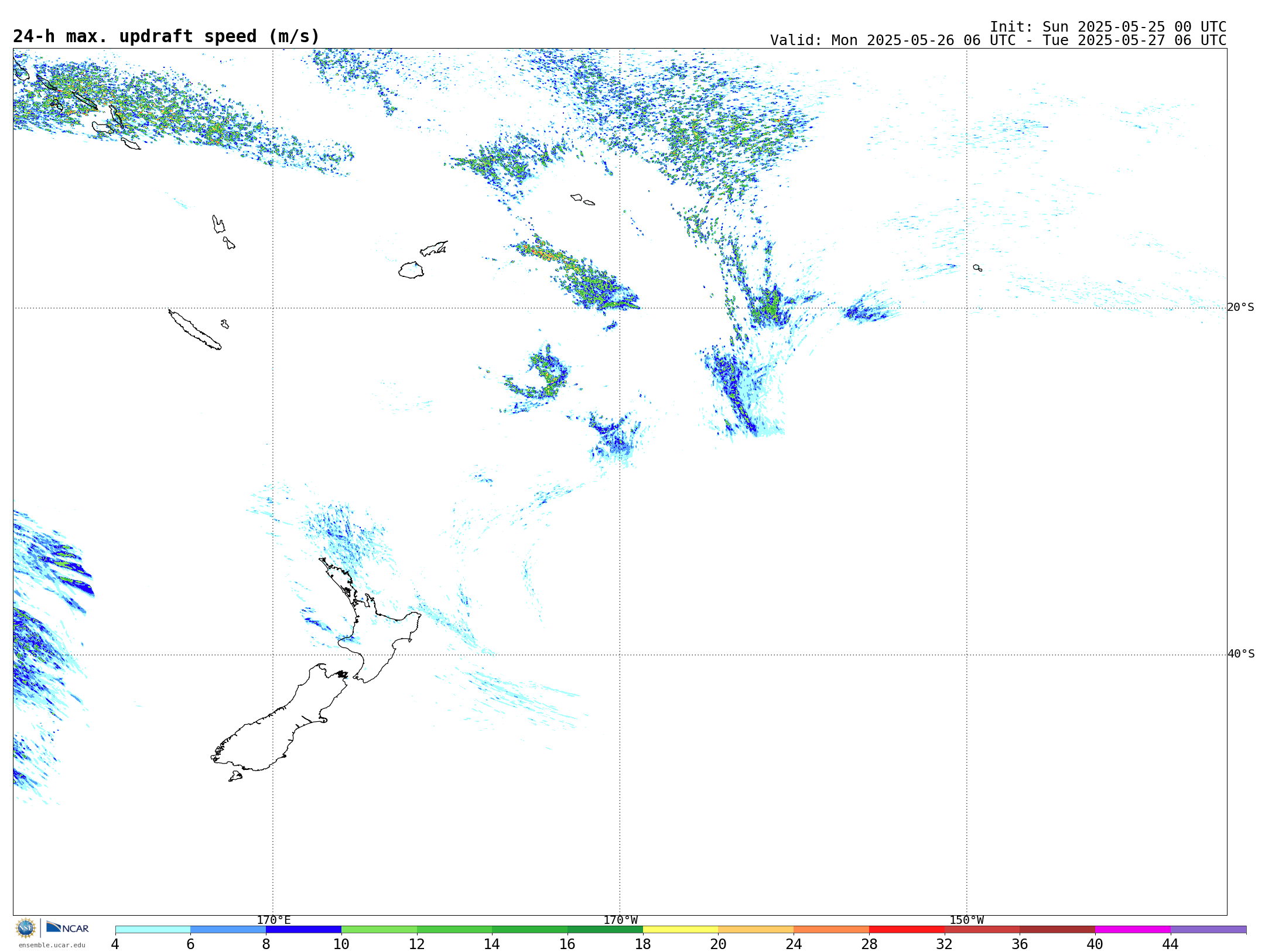Click the colorbar tick label '24'
Screen dimensions: 1265x952
point(794,944)
